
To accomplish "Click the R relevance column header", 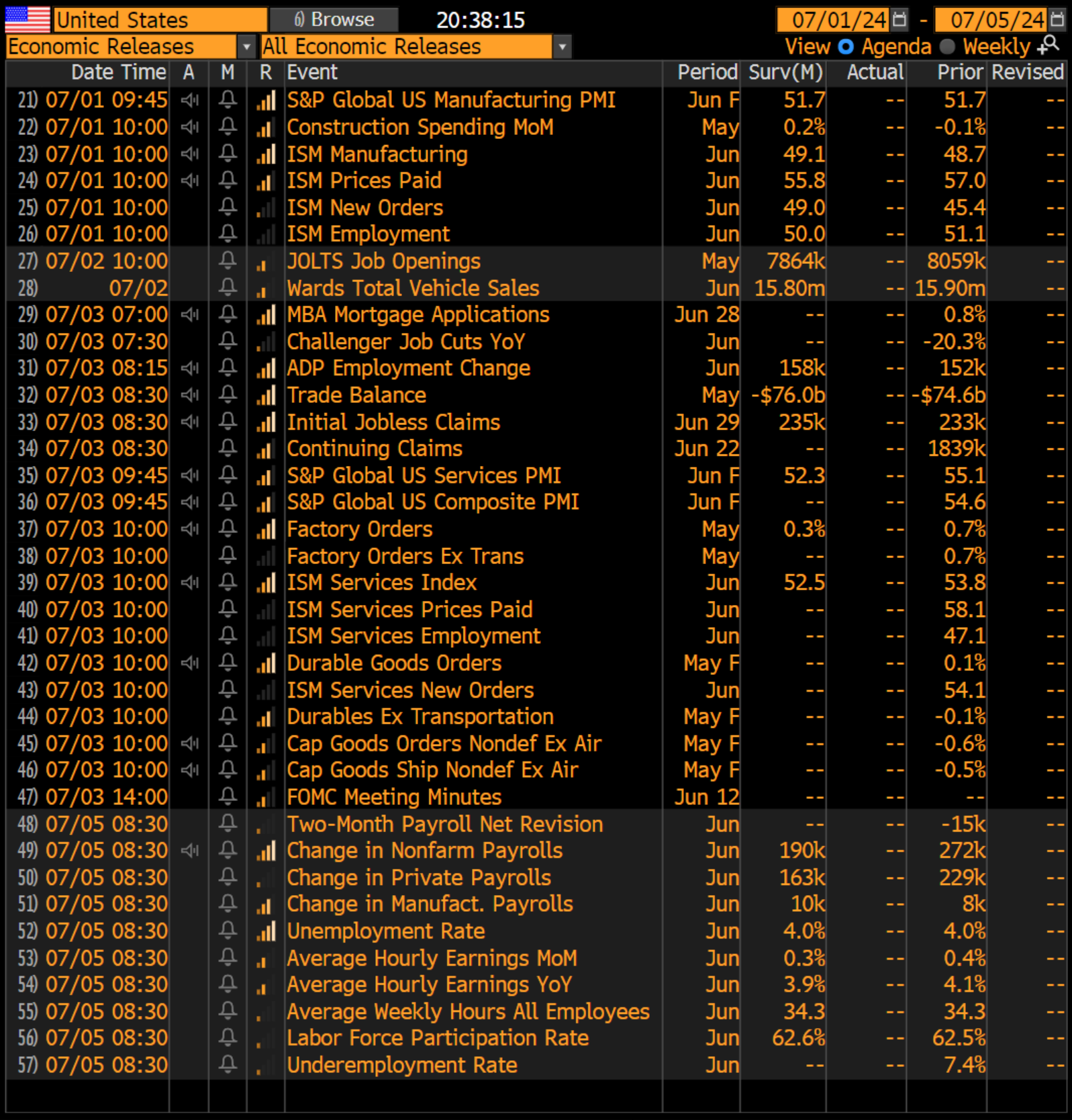I will pyautogui.click(x=266, y=72).
